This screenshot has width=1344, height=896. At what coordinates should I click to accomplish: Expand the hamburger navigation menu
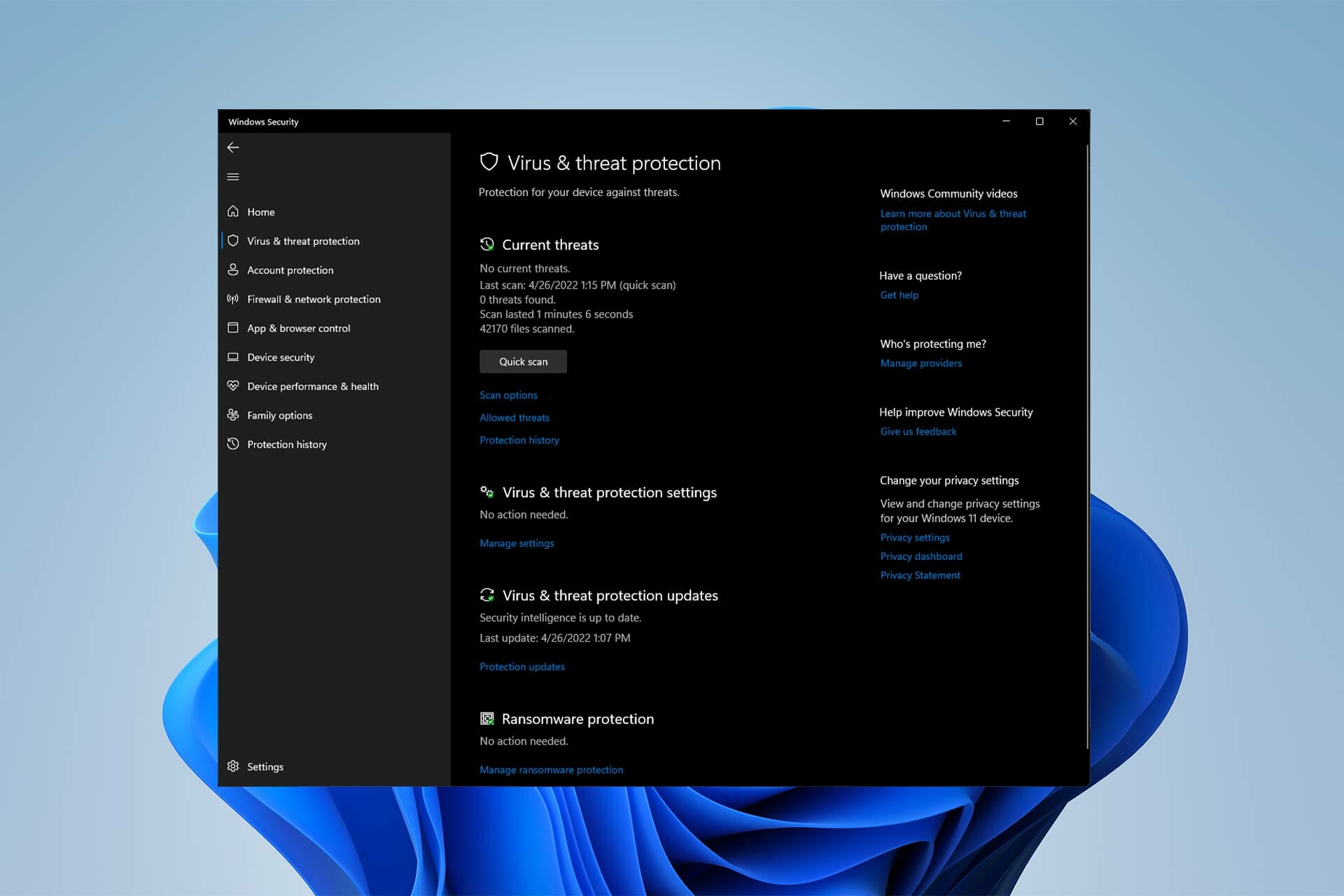(x=233, y=177)
